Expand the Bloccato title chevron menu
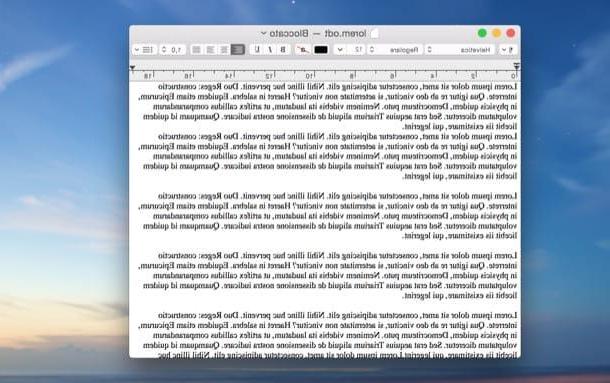Viewport: 610px width, 383px height. (264, 34)
